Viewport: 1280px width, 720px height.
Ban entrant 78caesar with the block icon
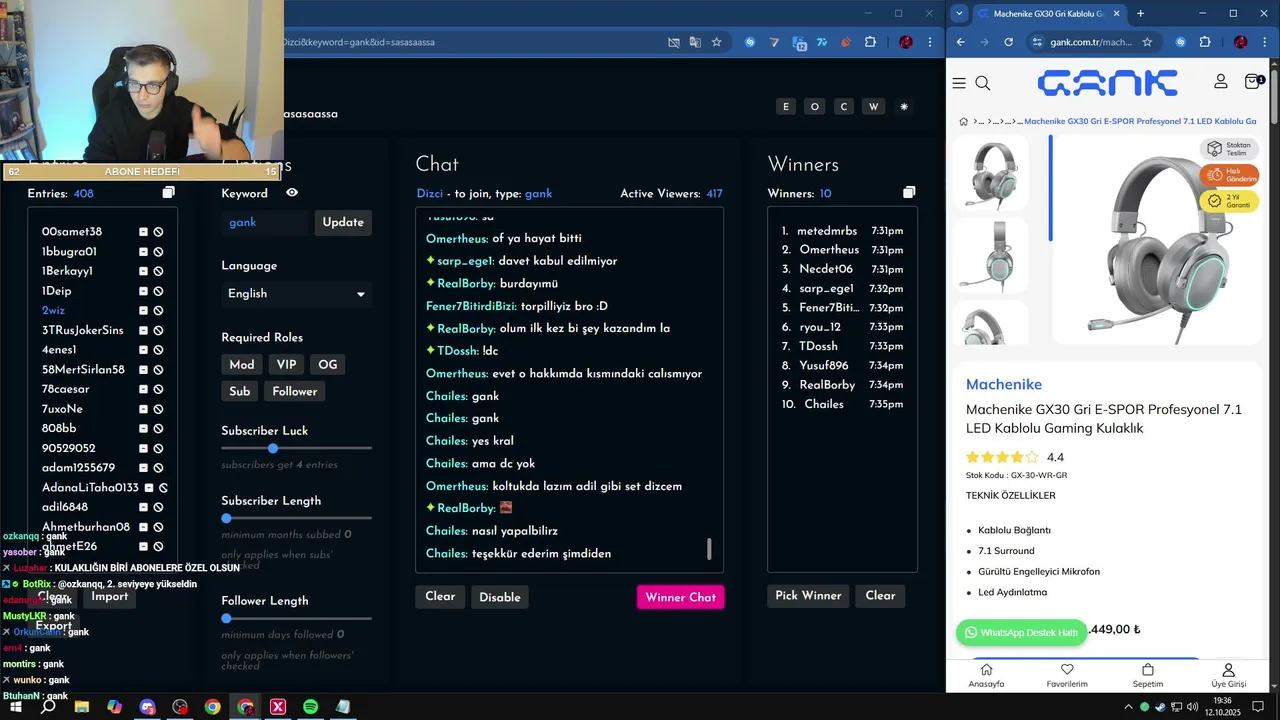158,389
